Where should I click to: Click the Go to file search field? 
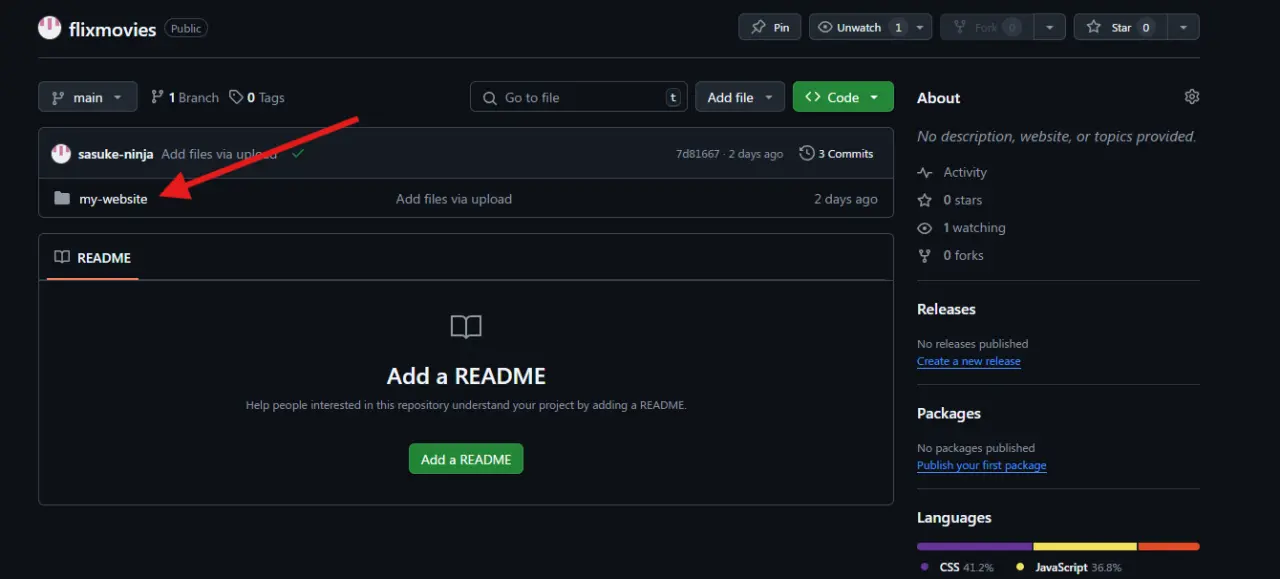click(x=579, y=97)
